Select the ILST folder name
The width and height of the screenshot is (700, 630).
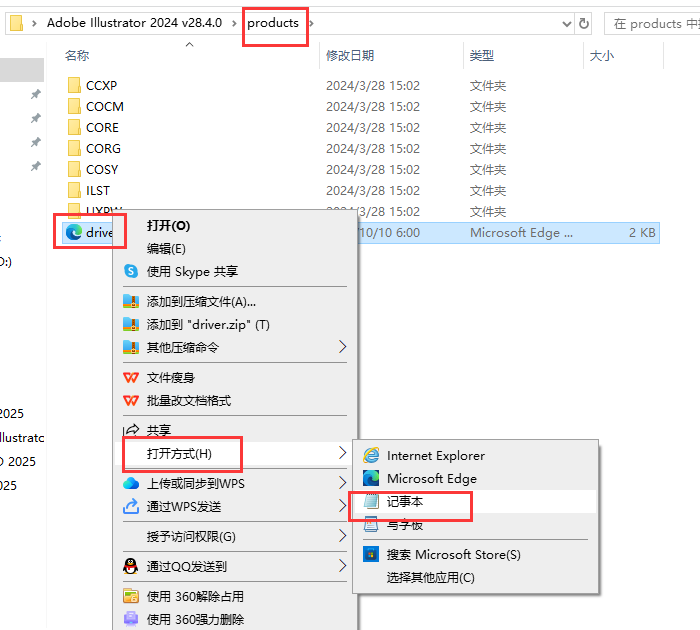pos(98,190)
